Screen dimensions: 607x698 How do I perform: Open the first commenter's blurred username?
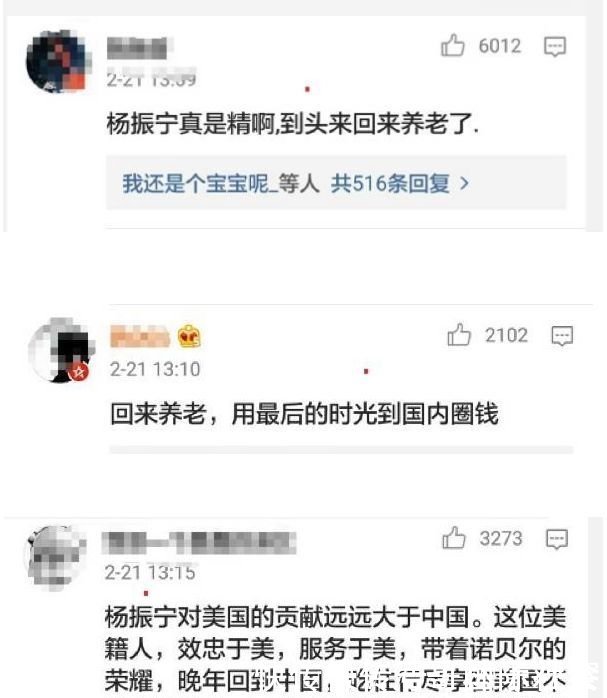tap(139, 48)
